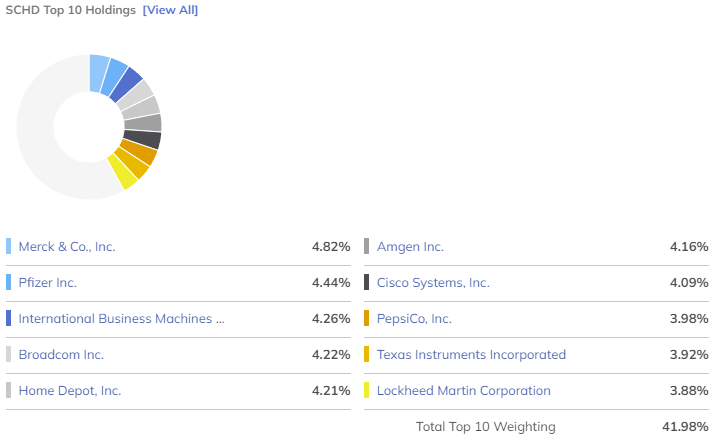
Task: Click the 4.44% Pfizer weighting value
Action: tap(331, 283)
